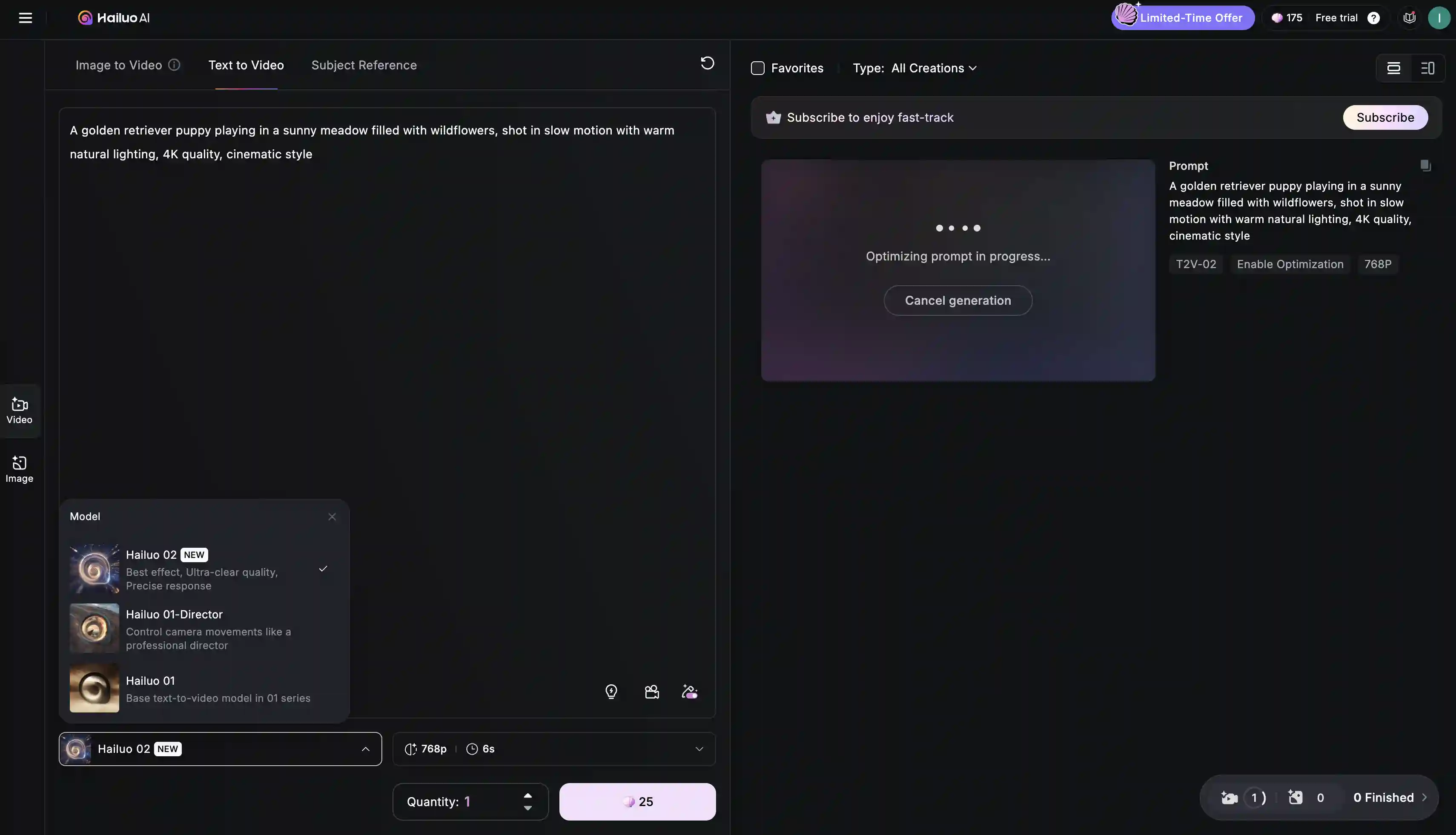Viewport: 1456px width, 835px height.
Task: Click the Quantity input field
Action: pos(470,802)
